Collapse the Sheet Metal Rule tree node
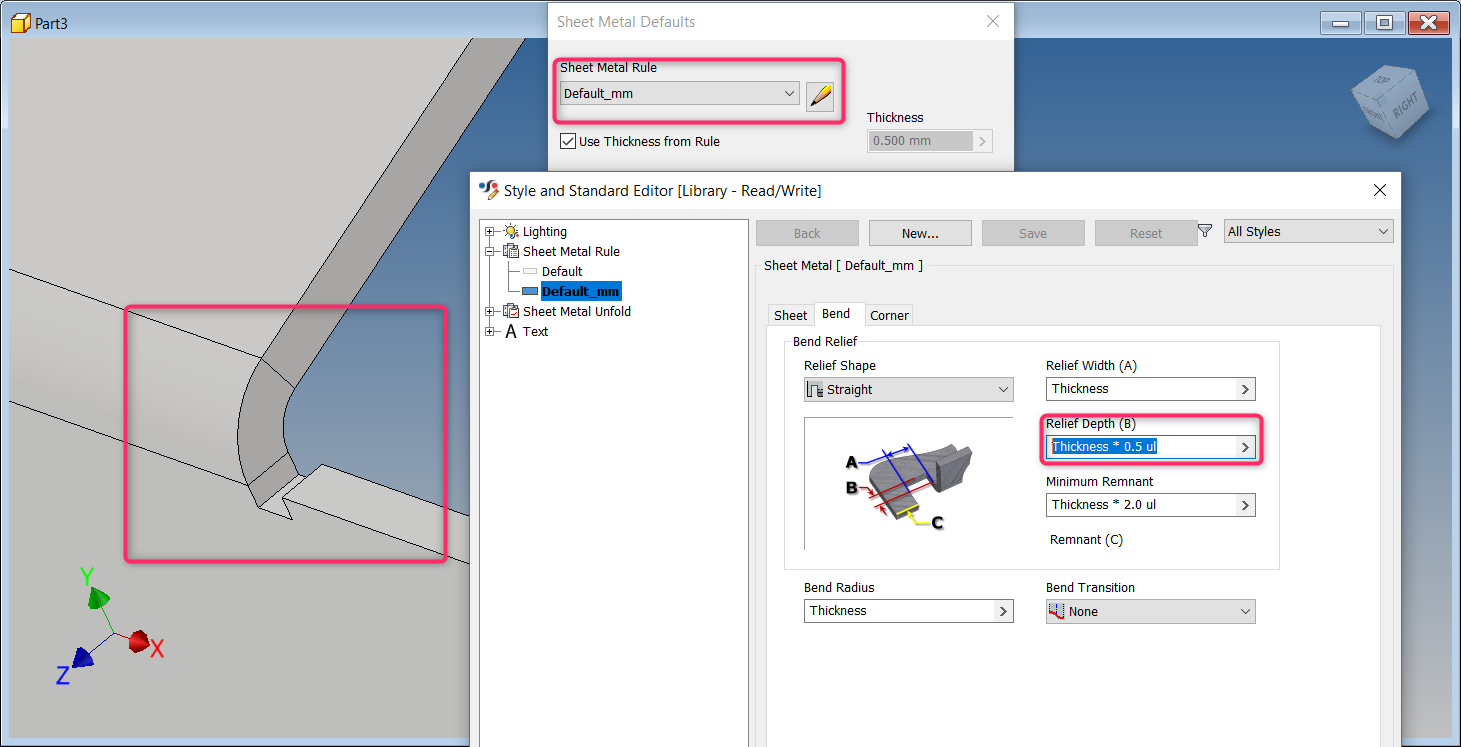The image size is (1461, 747). 491,251
